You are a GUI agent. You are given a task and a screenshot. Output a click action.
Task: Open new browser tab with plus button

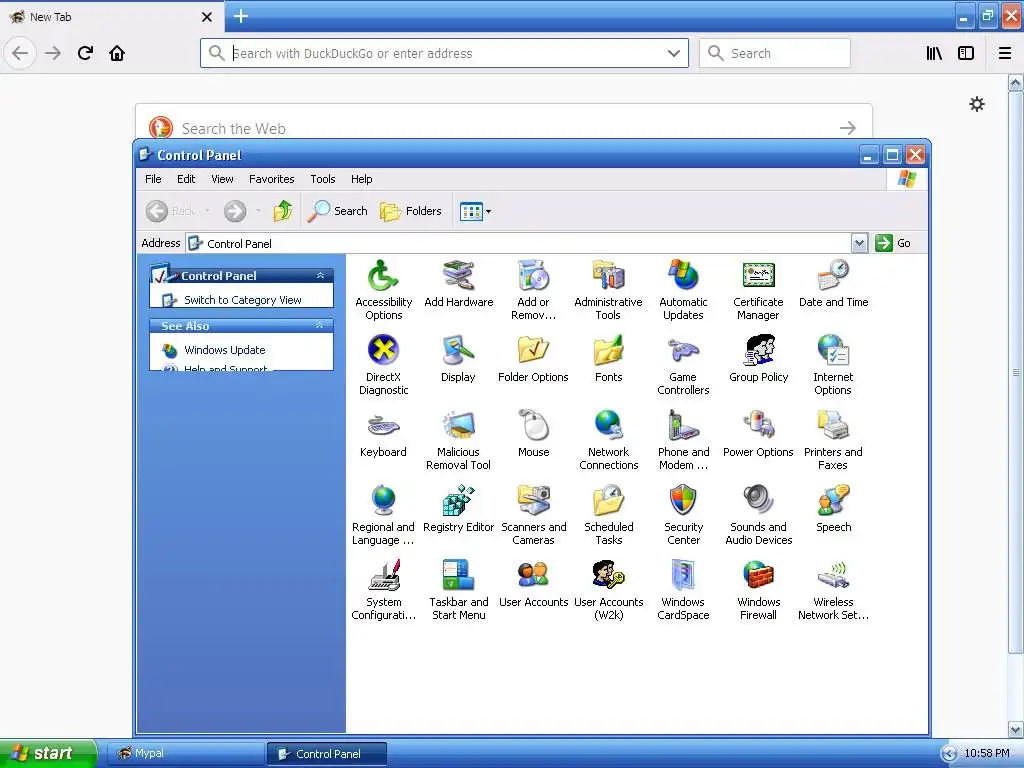pos(241,16)
